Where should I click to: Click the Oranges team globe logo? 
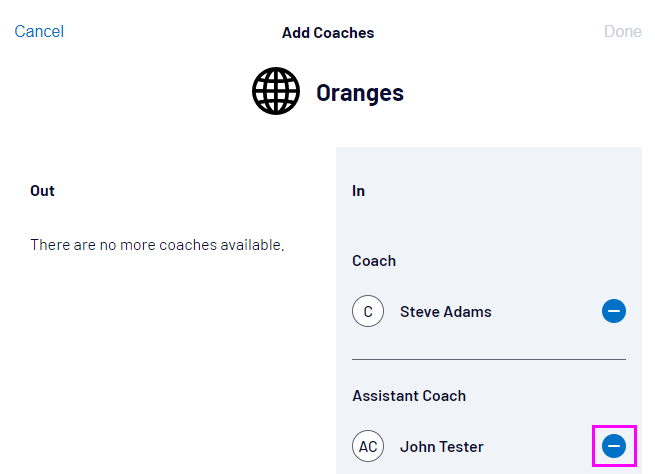276,93
